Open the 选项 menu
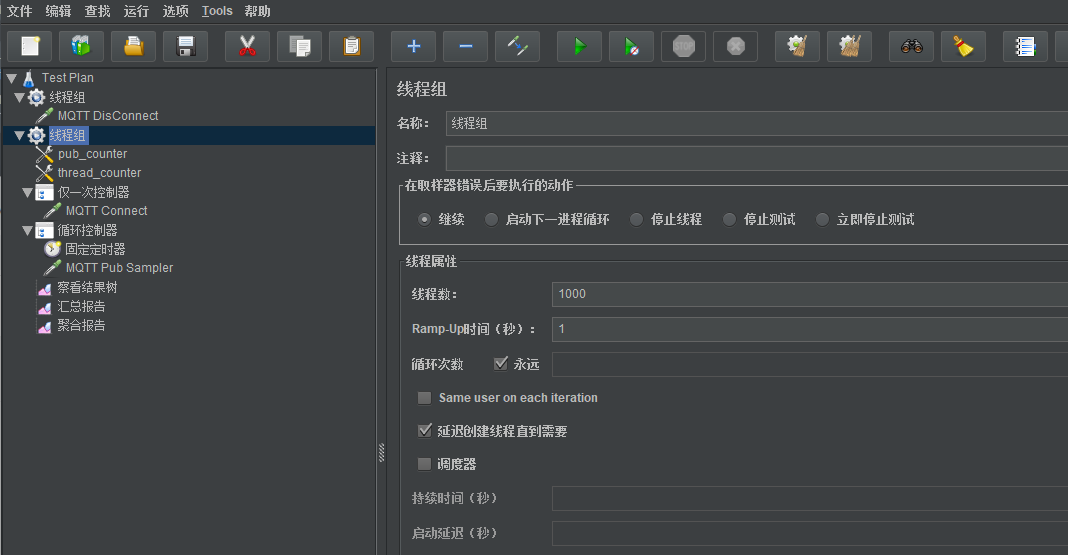Screen dimensions: 1068x555 click(176, 11)
